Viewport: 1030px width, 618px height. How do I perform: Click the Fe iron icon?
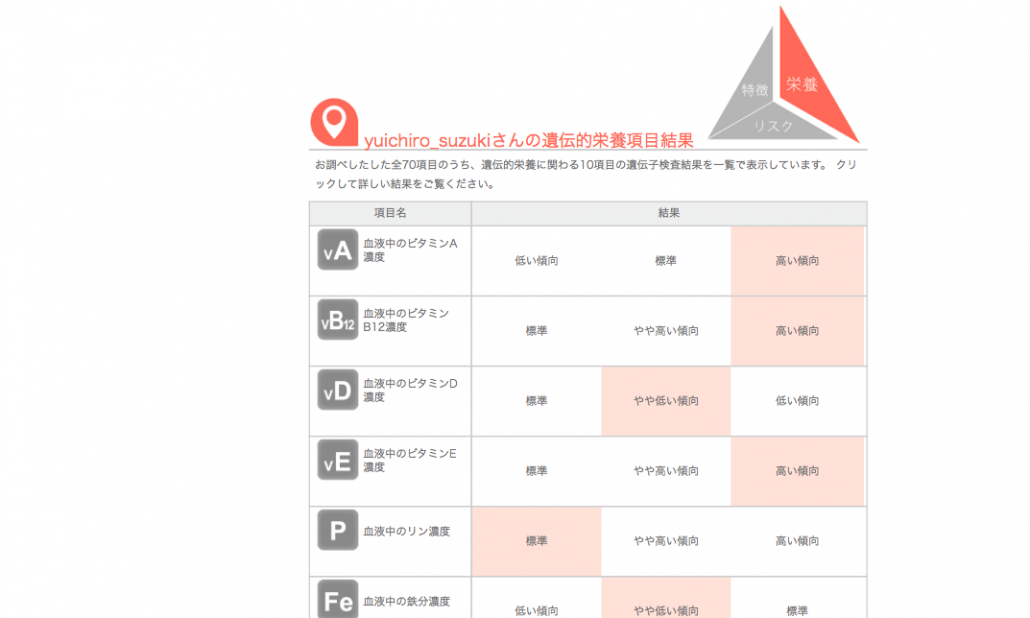tap(338, 600)
